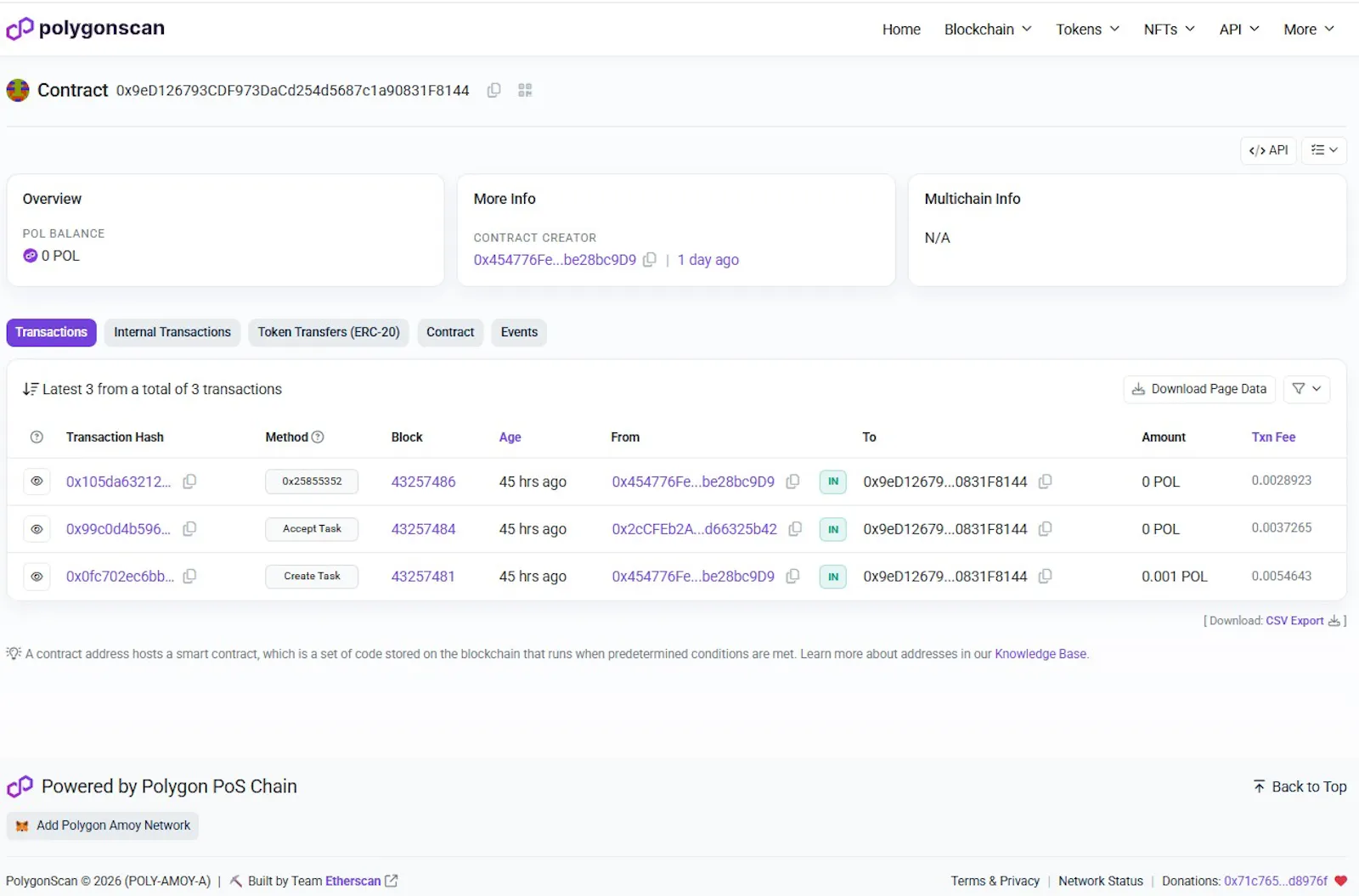This screenshot has width=1359, height=896.
Task: Copy the From address in block 43257481 row
Action: coord(792,577)
